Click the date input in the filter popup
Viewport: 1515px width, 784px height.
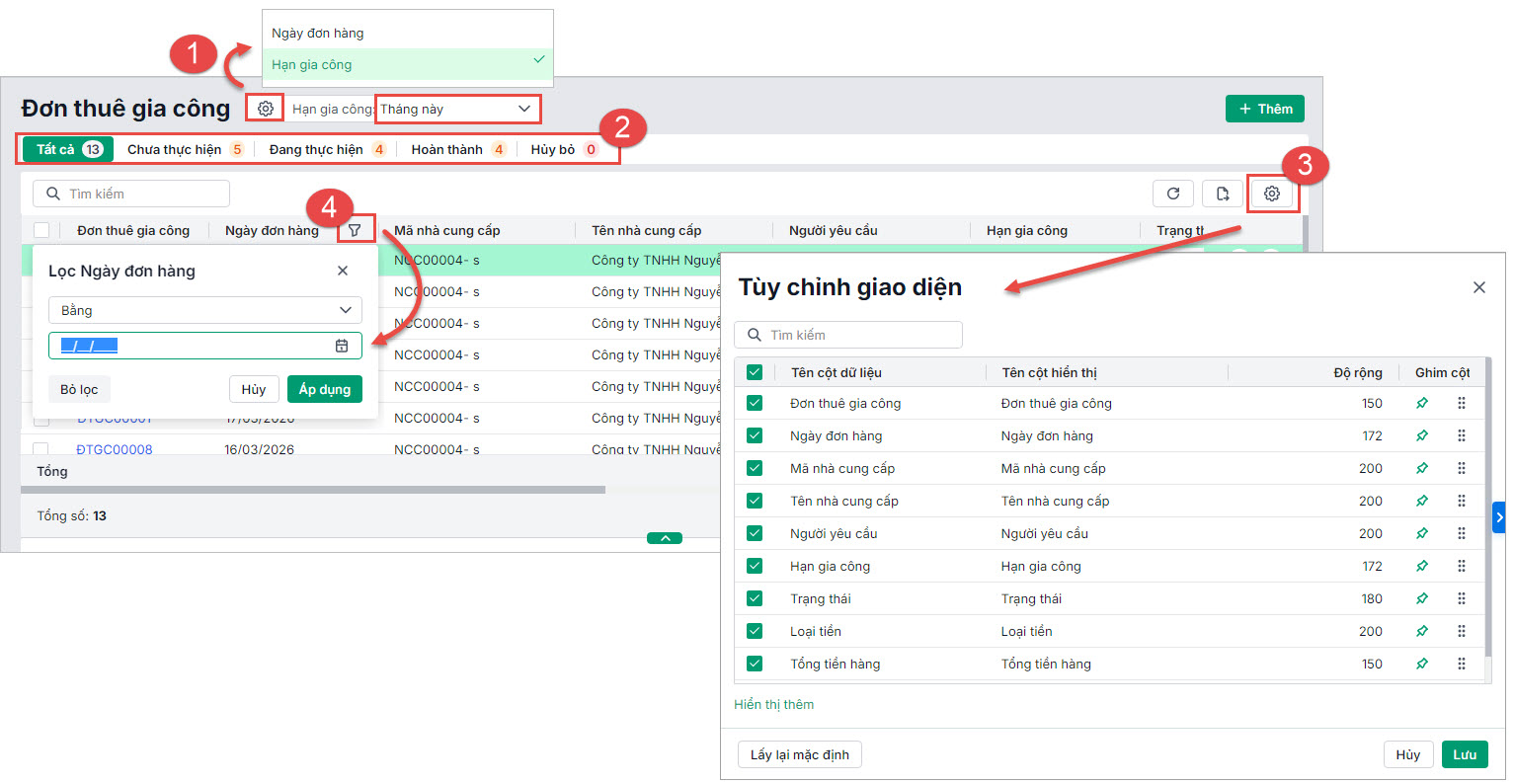pyautogui.click(x=205, y=346)
